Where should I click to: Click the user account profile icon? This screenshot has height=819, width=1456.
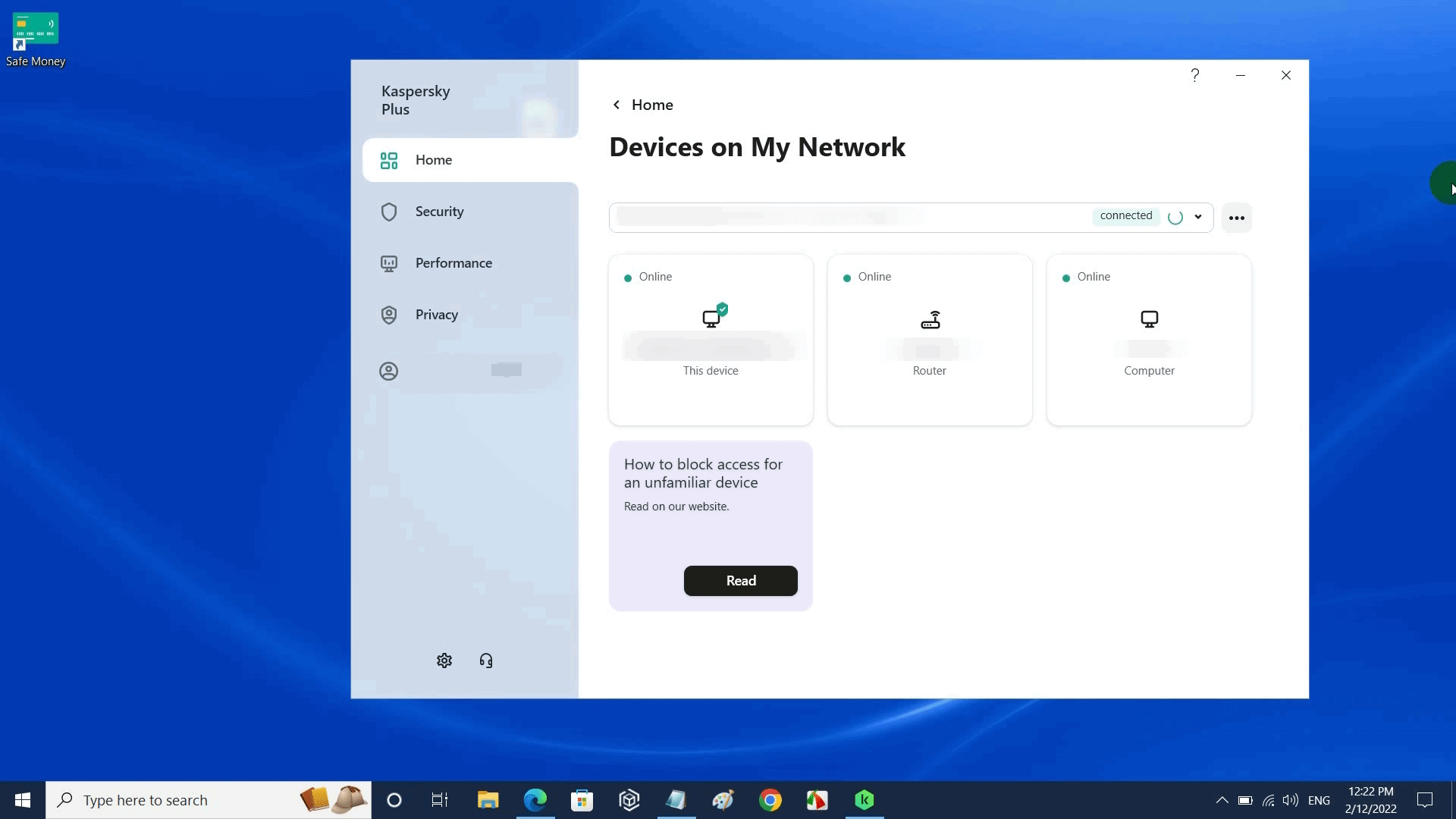(x=388, y=371)
